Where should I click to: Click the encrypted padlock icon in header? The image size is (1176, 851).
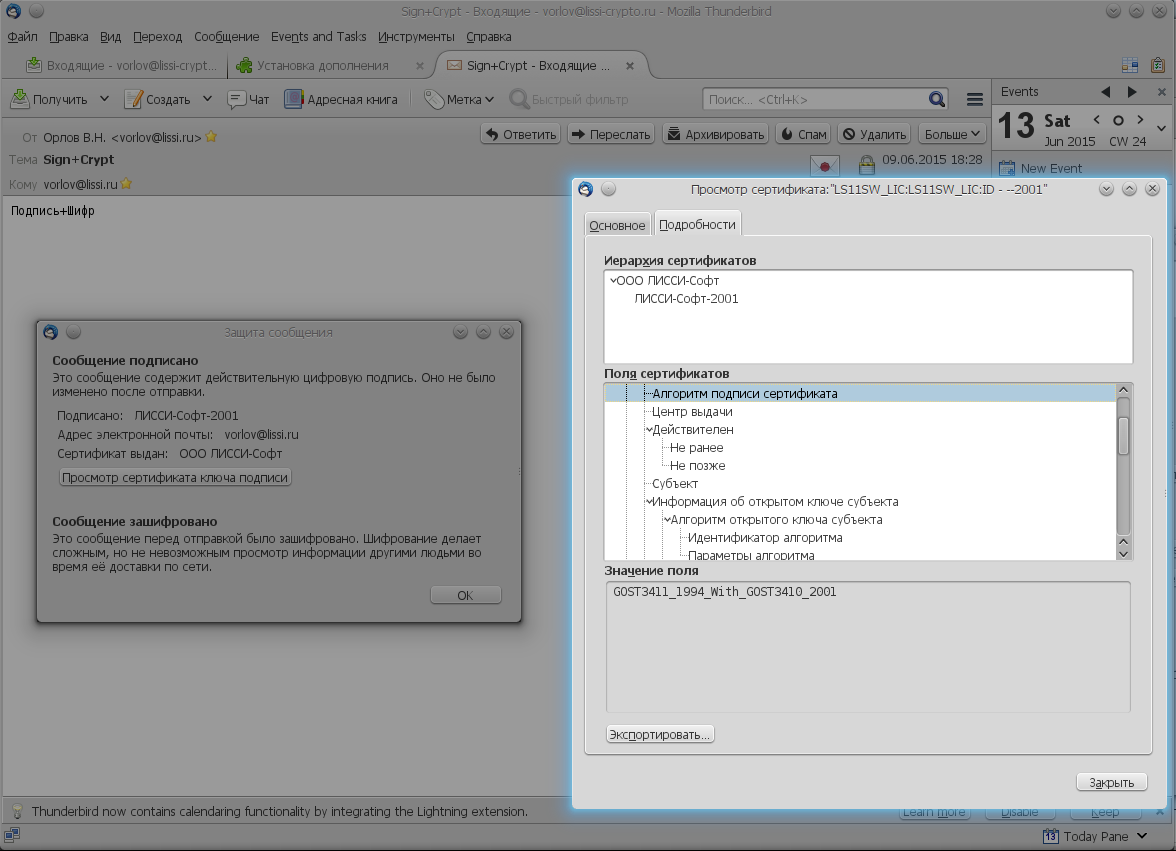(x=866, y=162)
